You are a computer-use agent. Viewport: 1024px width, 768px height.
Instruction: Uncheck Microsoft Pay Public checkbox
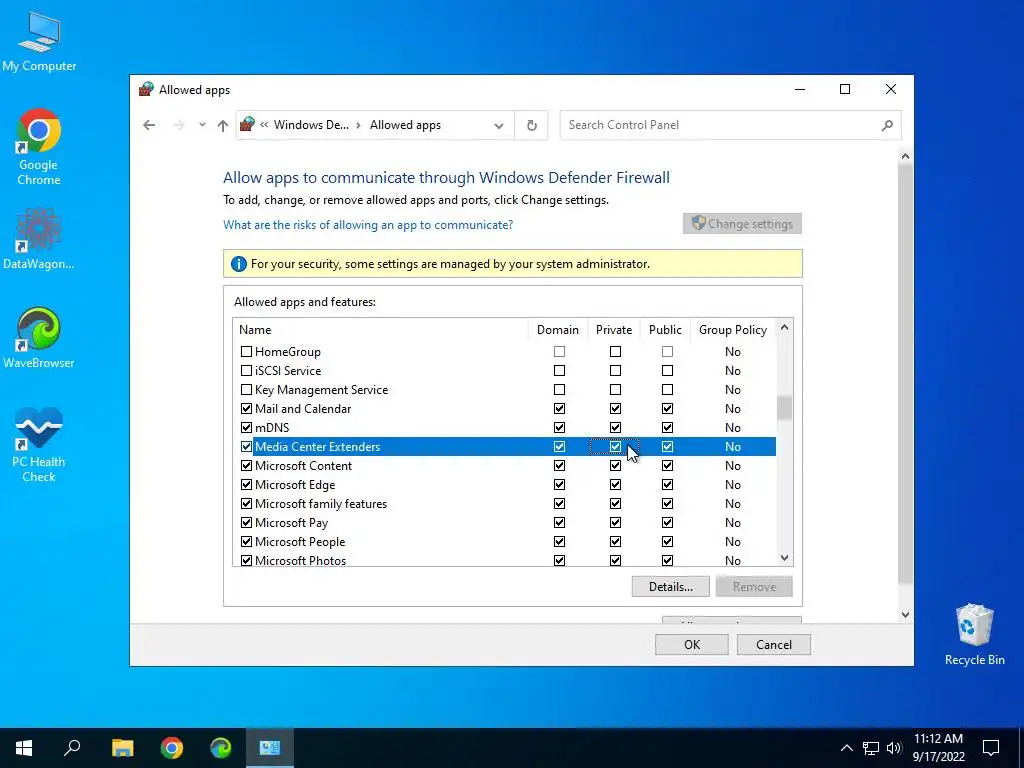click(x=667, y=522)
